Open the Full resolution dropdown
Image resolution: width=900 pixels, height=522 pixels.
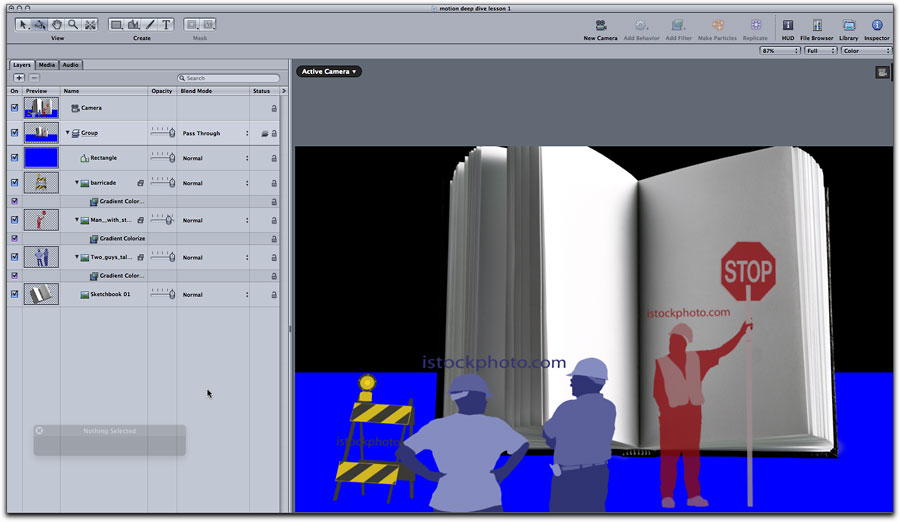click(820, 51)
